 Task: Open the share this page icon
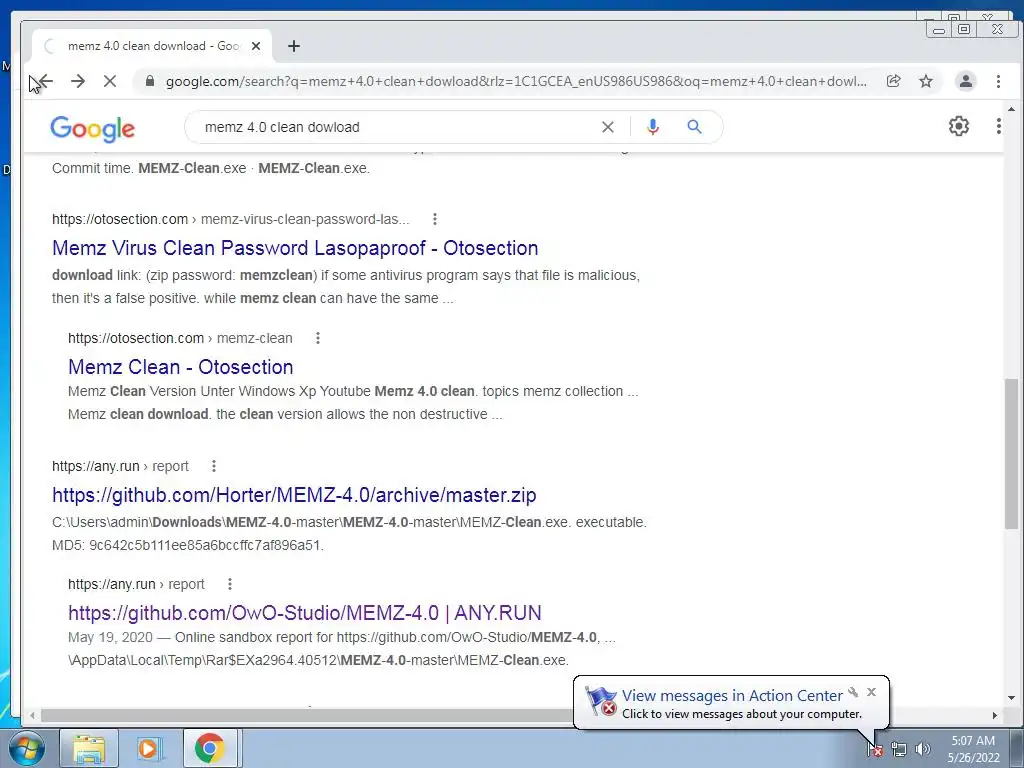[893, 81]
